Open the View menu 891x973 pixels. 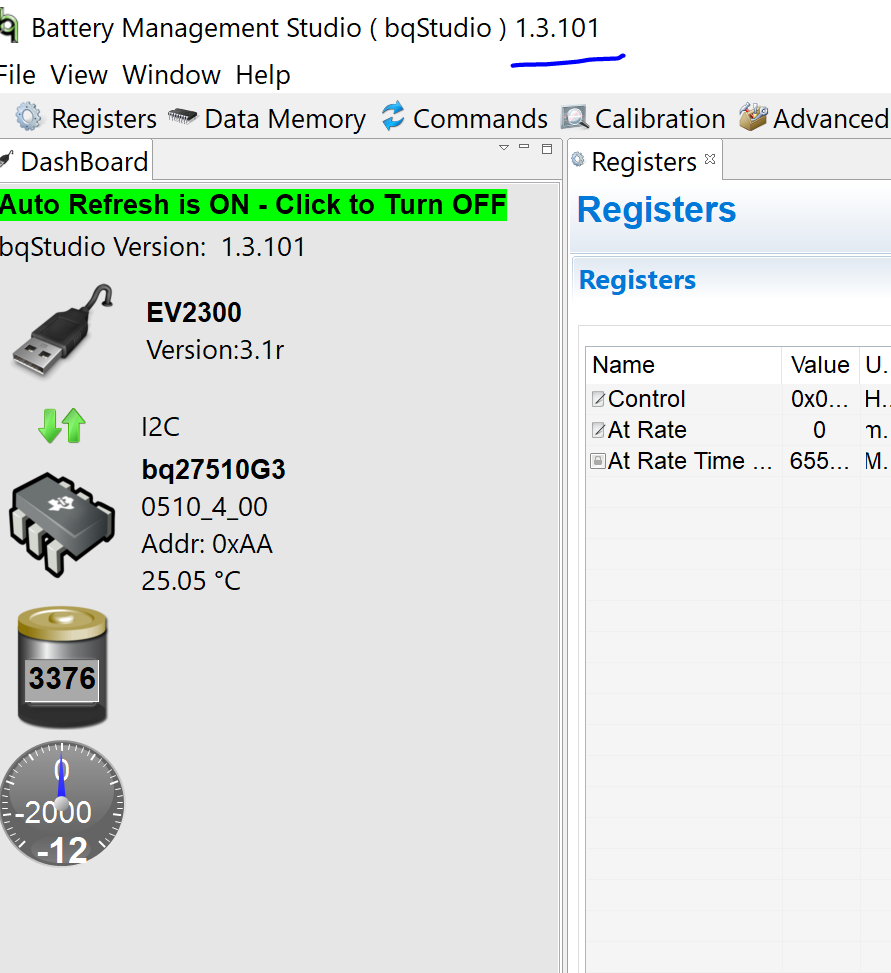click(79, 75)
